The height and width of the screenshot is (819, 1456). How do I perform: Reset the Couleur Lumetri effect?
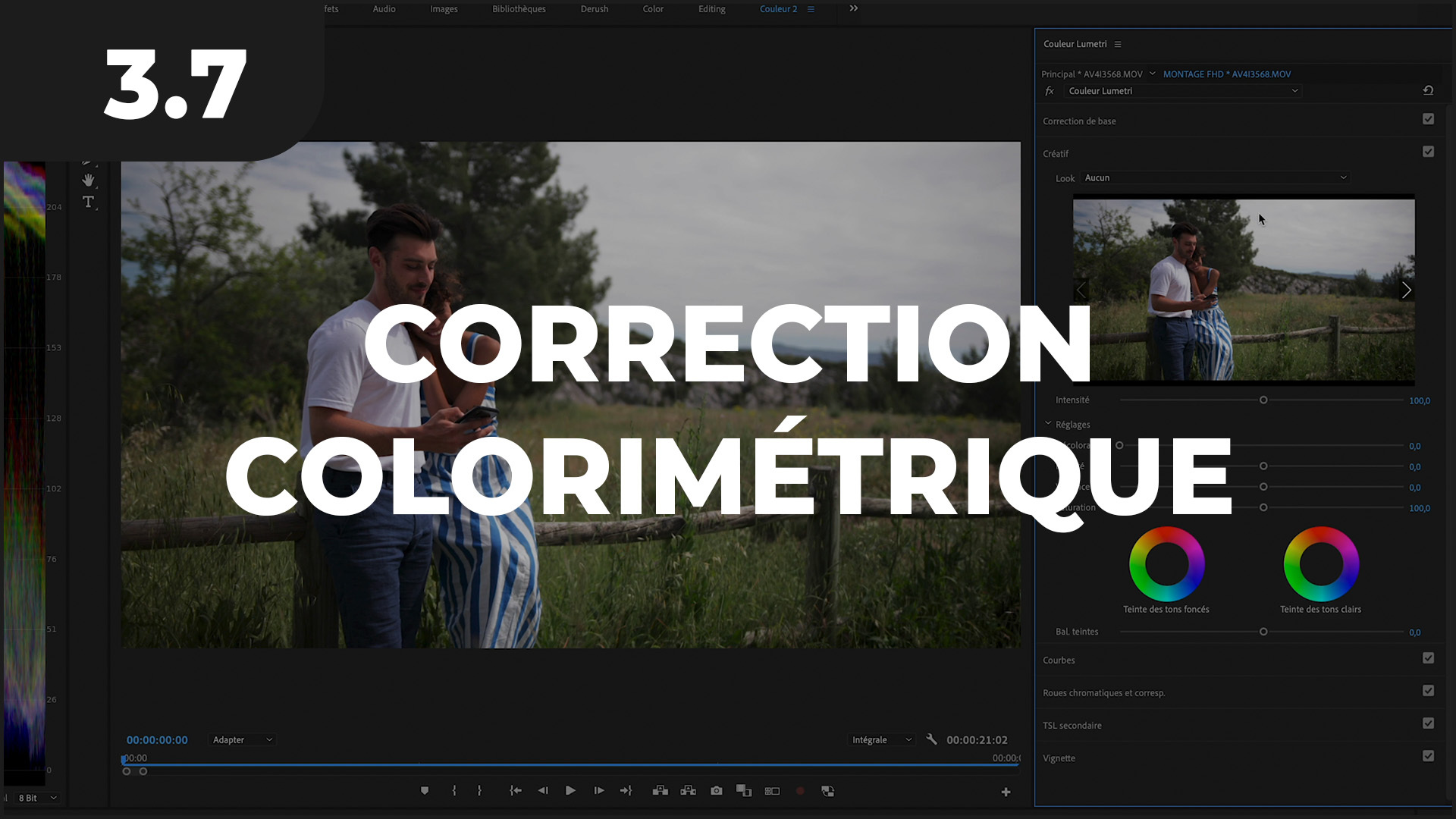1428,90
